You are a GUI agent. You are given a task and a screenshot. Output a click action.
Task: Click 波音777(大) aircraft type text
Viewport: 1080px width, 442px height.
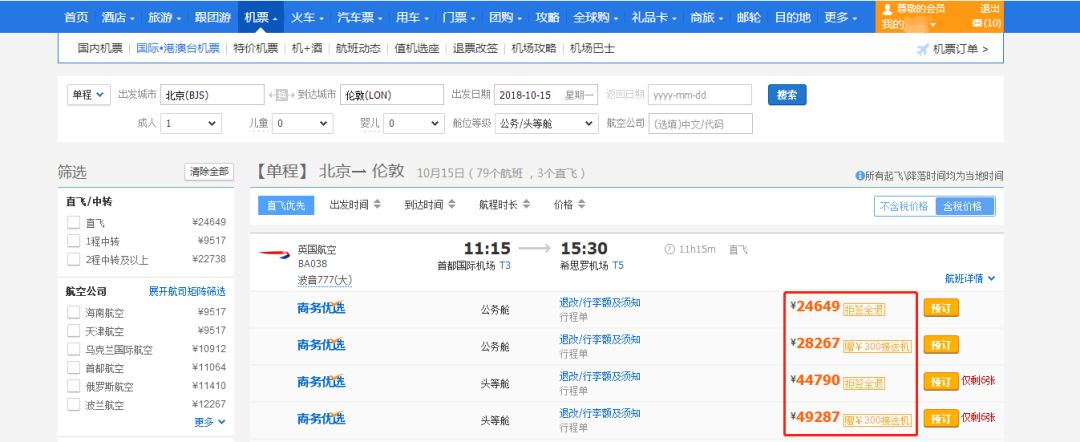pos(324,280)
